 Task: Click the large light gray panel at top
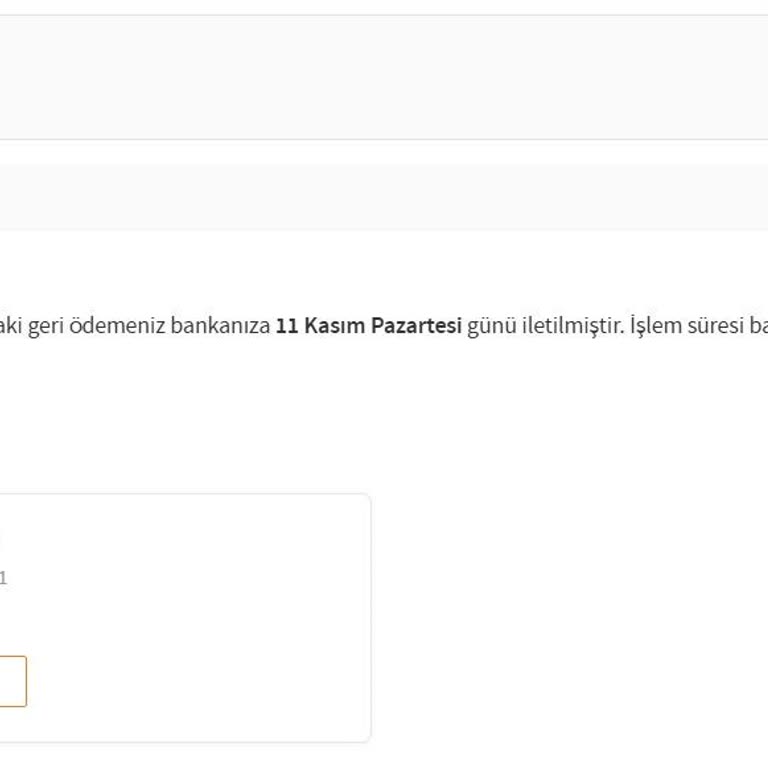(384, 77)
